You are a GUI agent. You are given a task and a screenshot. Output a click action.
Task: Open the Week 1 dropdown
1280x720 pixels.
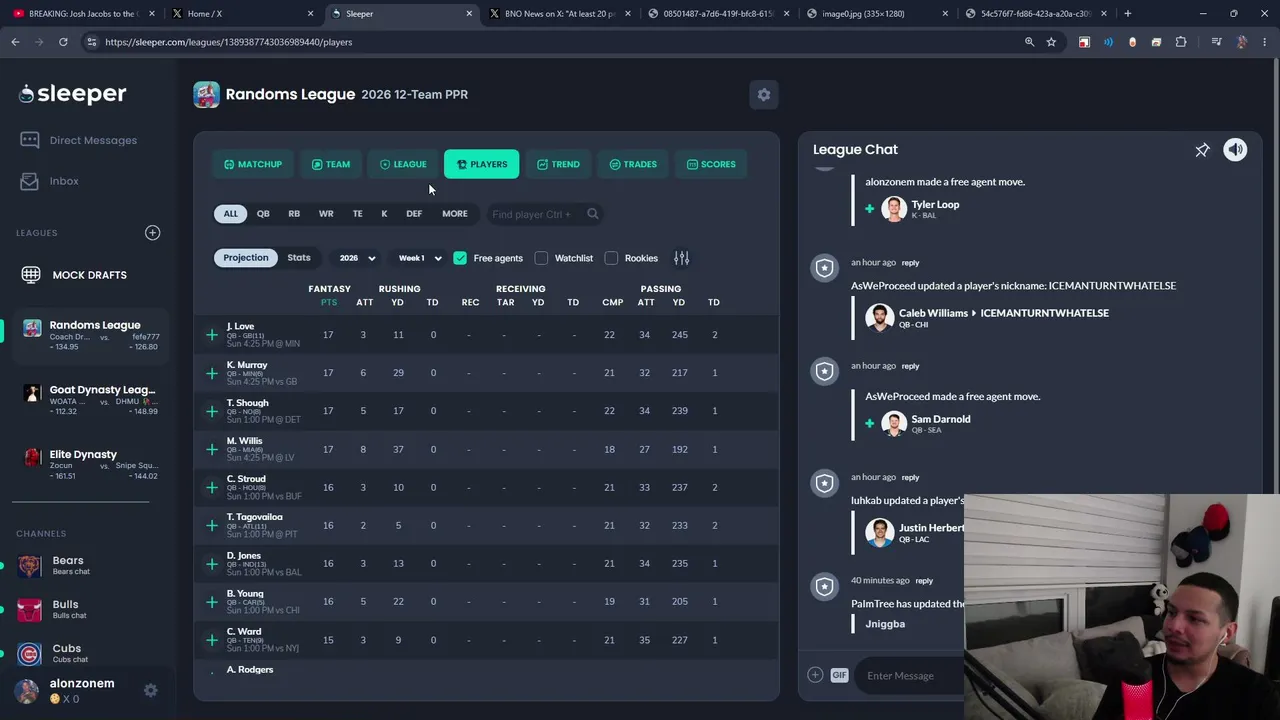point(420,258)
